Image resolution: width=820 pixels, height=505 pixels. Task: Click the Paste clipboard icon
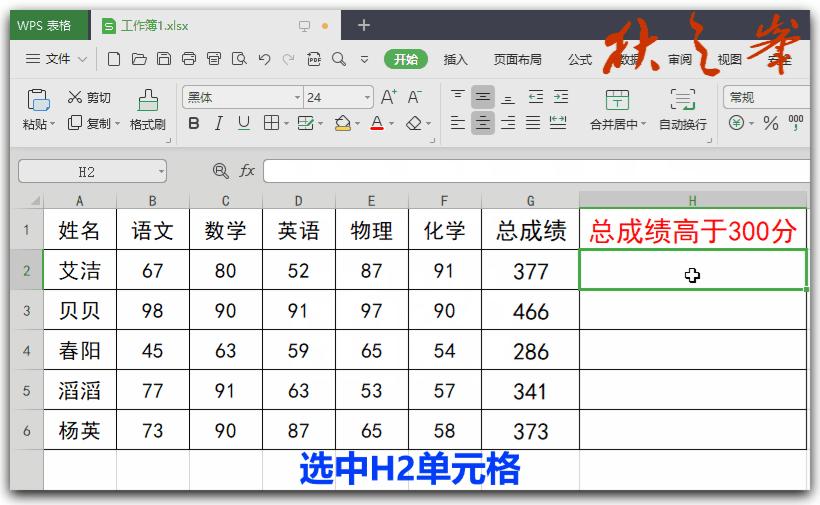[38, 100]
